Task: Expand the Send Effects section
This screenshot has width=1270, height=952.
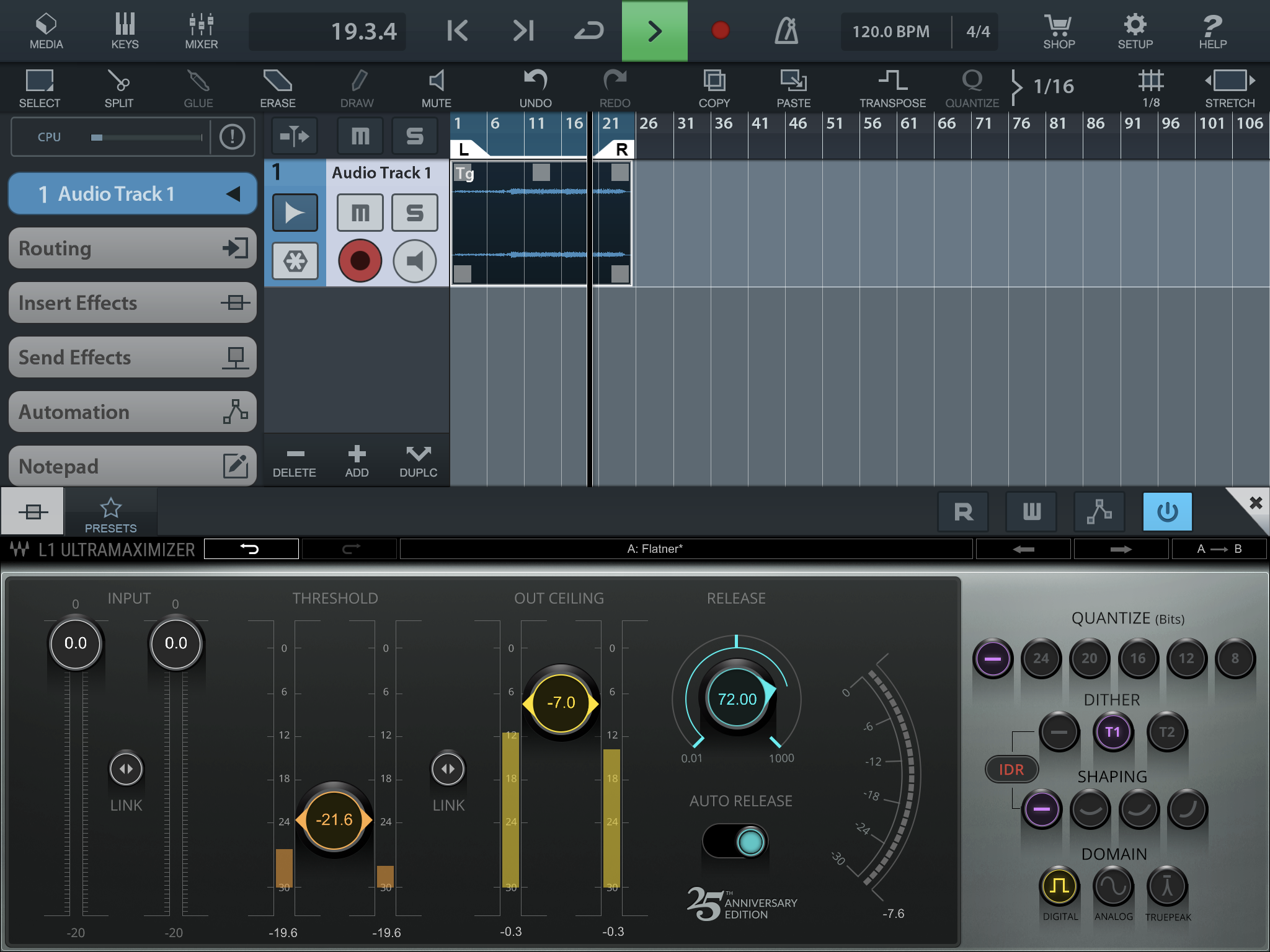Action: coord(133,357)
